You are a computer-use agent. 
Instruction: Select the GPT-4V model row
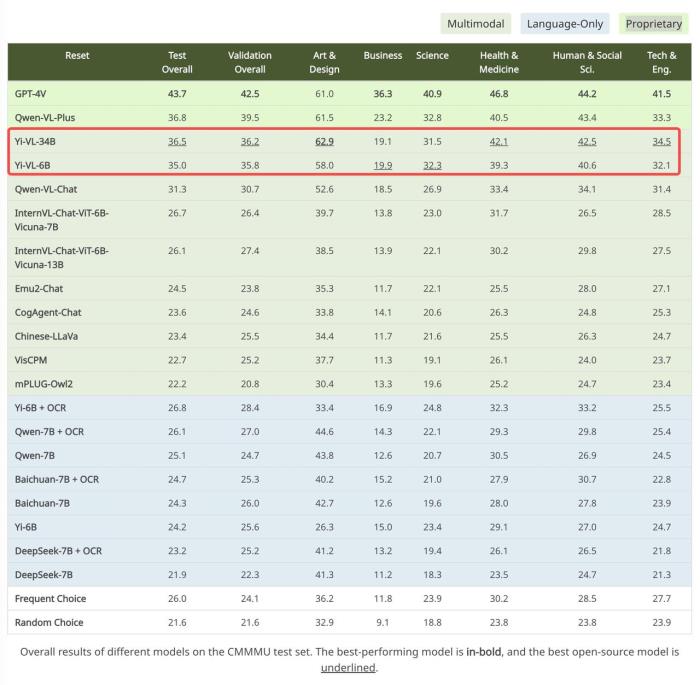pyautogui.click(x=350, y=94)
